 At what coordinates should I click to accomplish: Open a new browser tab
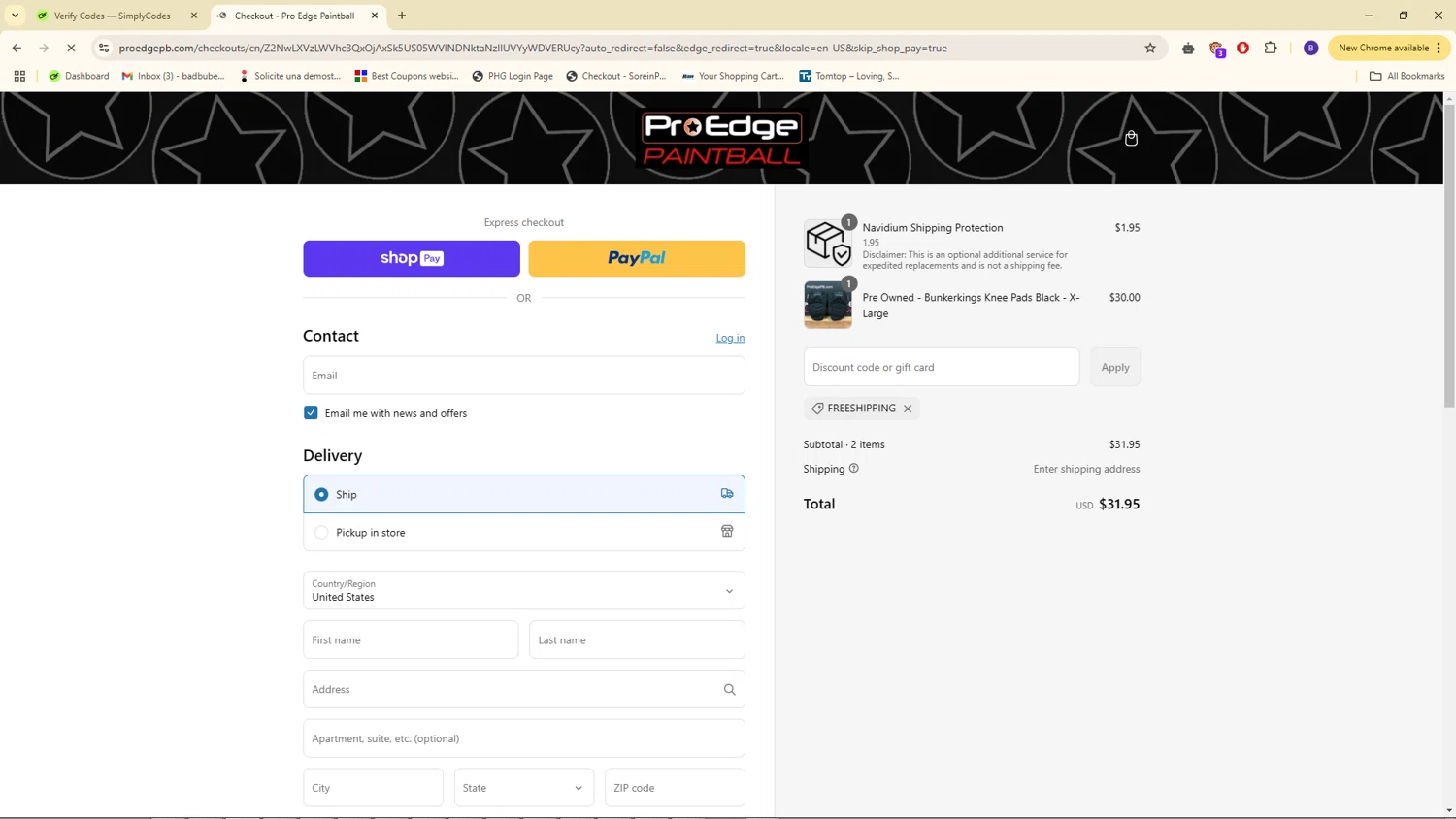[402, 16]
